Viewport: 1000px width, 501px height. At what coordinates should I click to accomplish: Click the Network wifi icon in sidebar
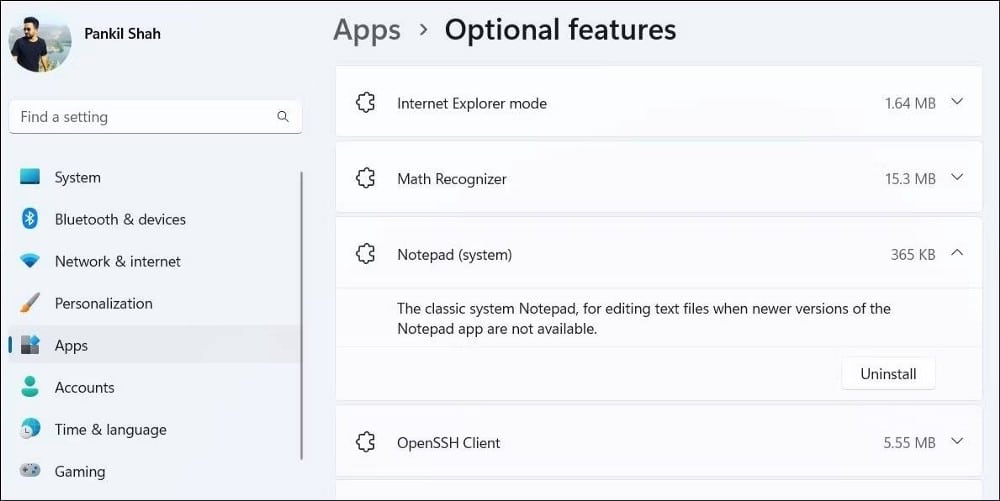point(30,261)
